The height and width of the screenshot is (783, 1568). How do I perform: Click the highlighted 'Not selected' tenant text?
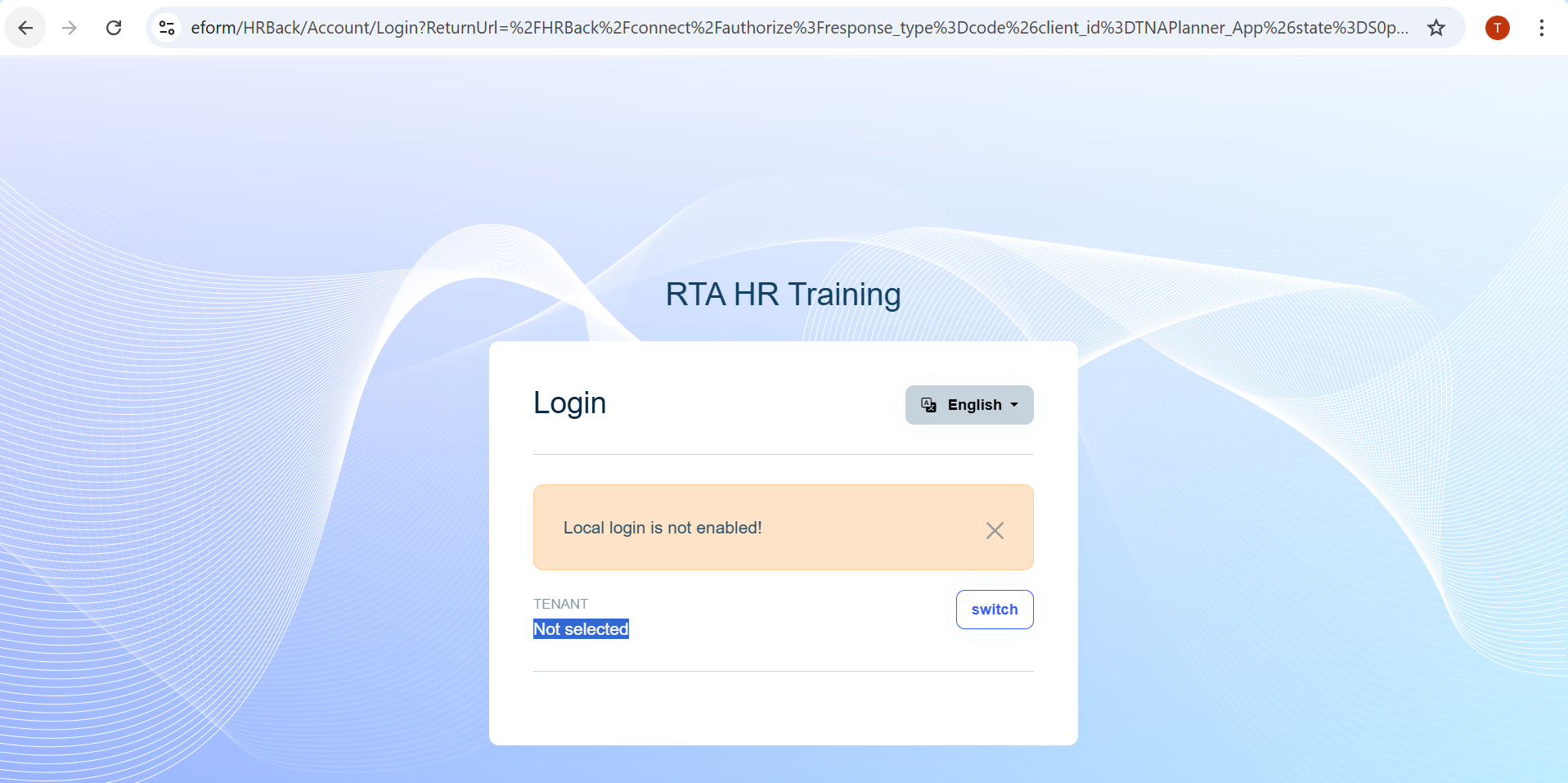581,629
